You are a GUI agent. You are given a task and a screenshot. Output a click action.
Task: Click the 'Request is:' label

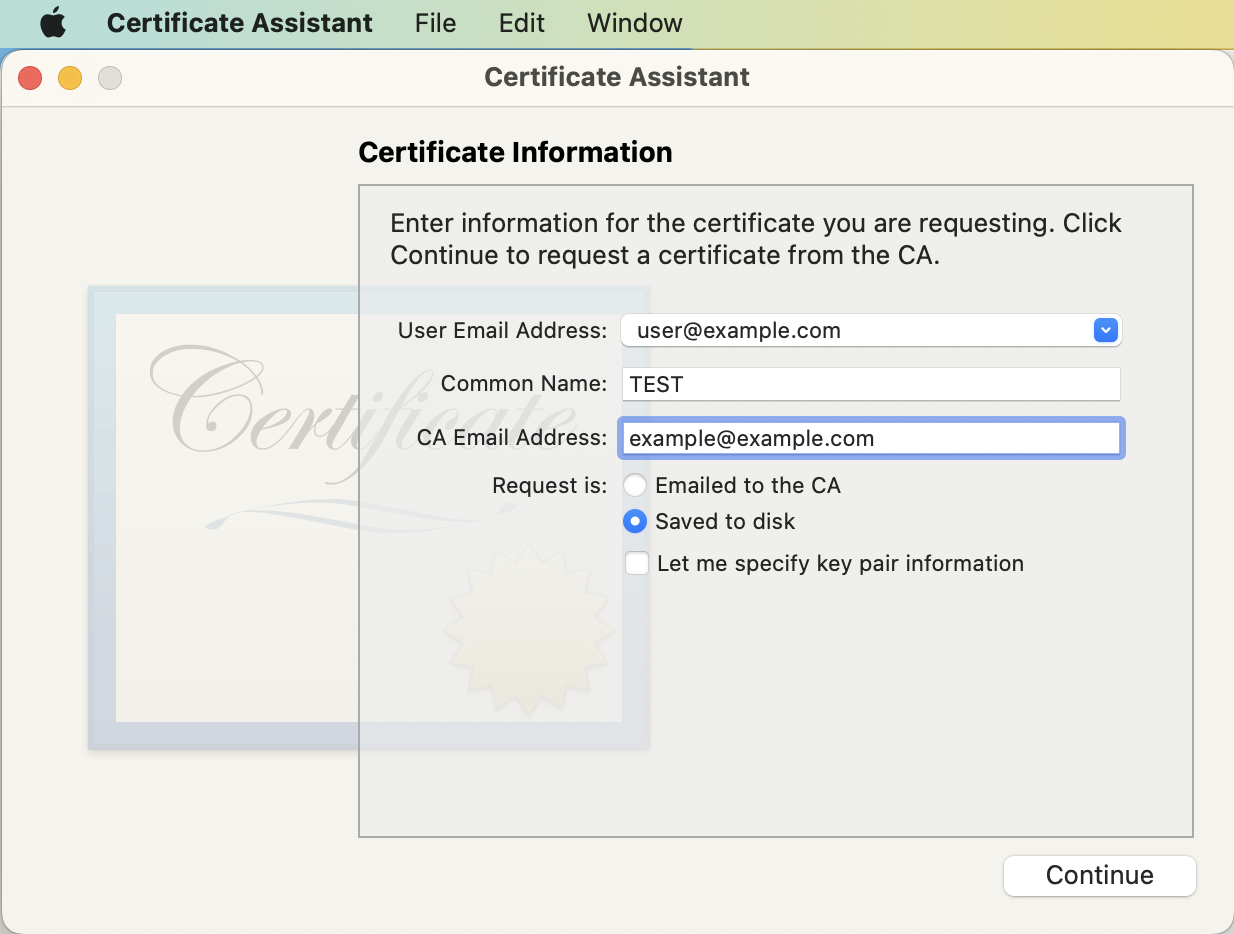pos(550,486)
